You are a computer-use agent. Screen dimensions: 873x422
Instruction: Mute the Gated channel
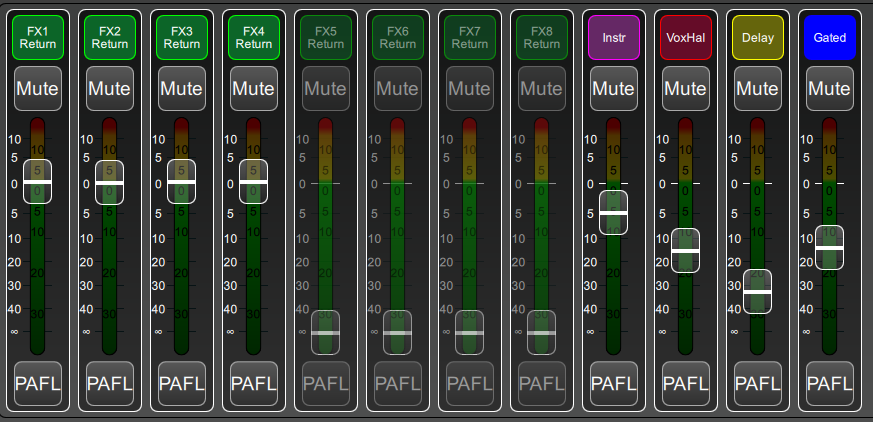(x=829, y=88)
